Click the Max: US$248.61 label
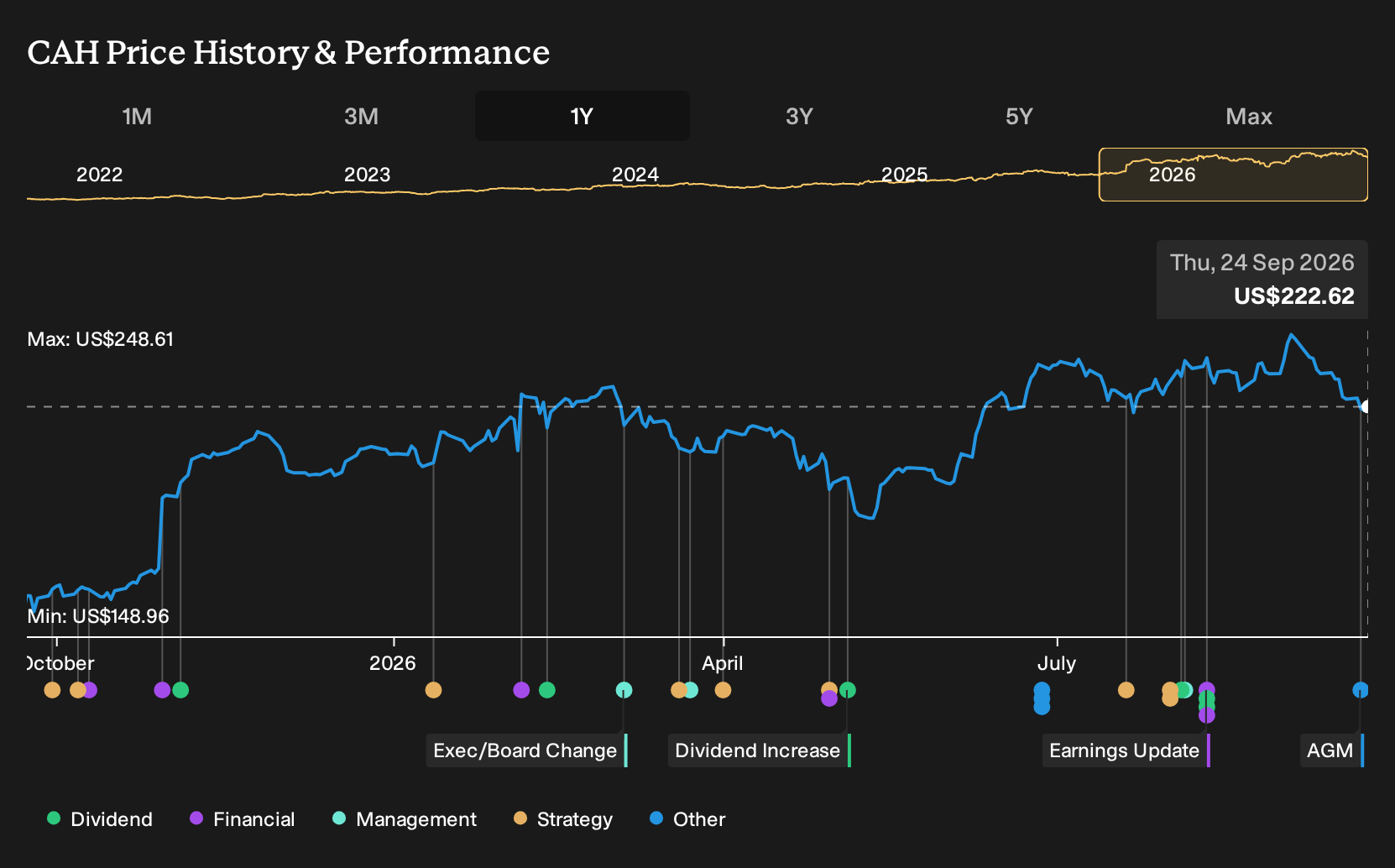The width and height of the screenshot is (1395, 868). pos(101,339)
